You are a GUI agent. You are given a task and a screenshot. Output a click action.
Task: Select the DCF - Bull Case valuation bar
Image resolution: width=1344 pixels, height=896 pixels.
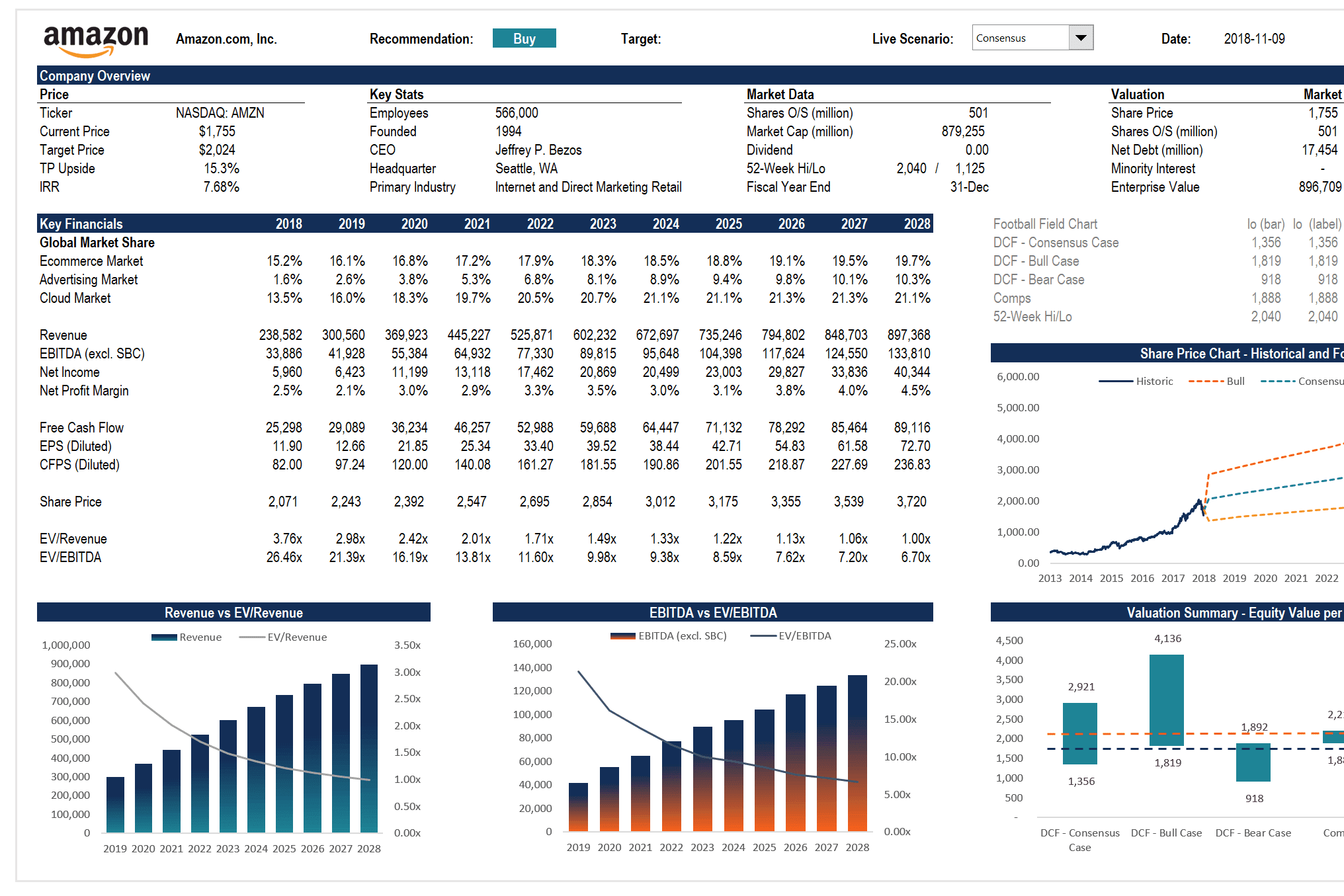click(x=1167, y=700)
